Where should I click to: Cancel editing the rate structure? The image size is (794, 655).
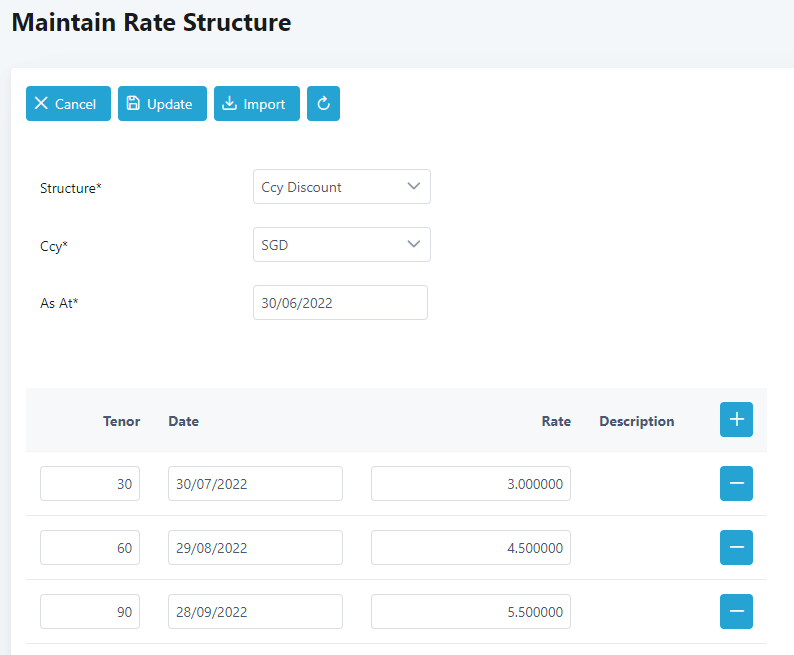click(65, 104)
